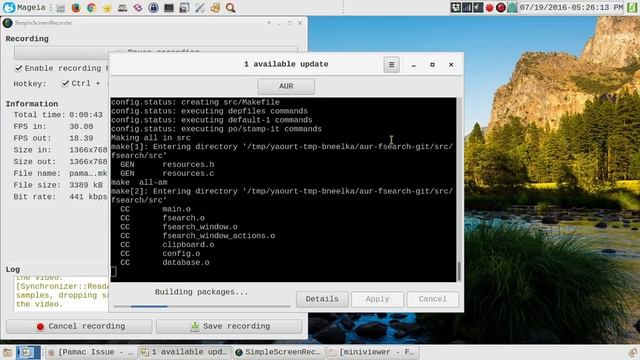The height and width of the screenshot is (360, 640).
Task: Switch to 1 available update taskbar entry
Action: pyautogui.click(x=184, y=352)
